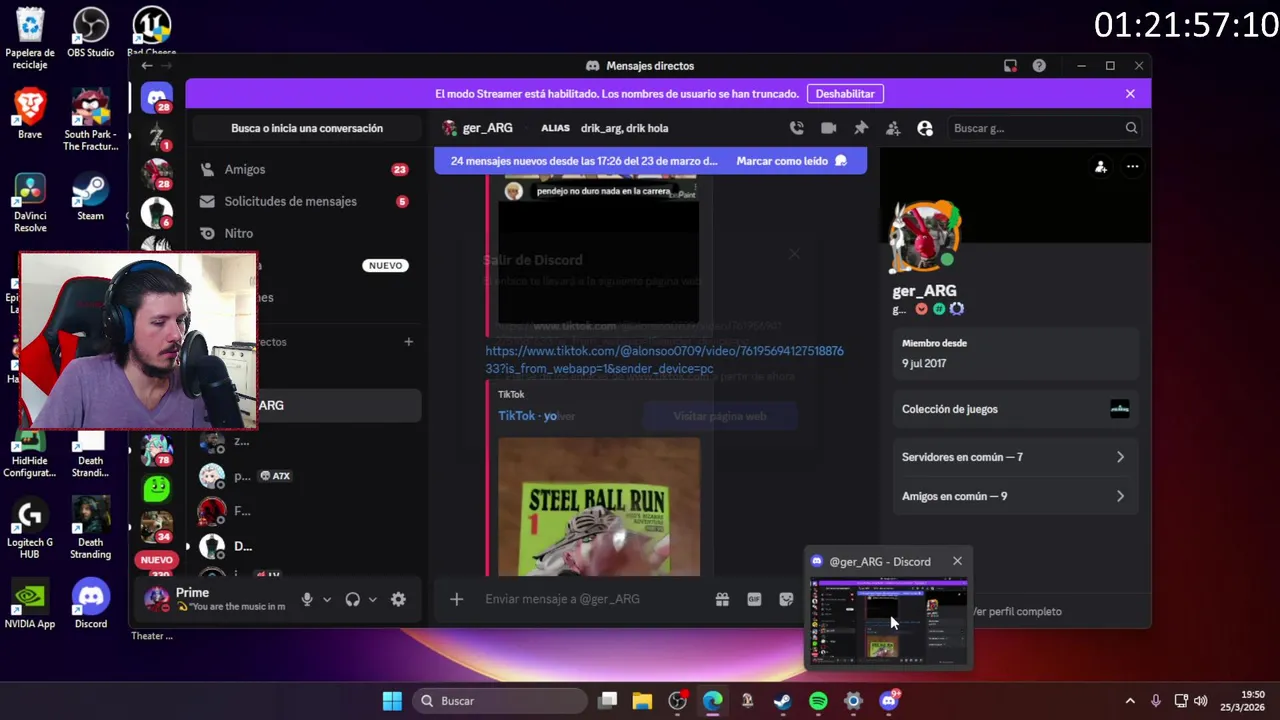Open the server with badge 78
Image resolution: width=1280 pixels, height=720 pixels.
pos(157,451)
